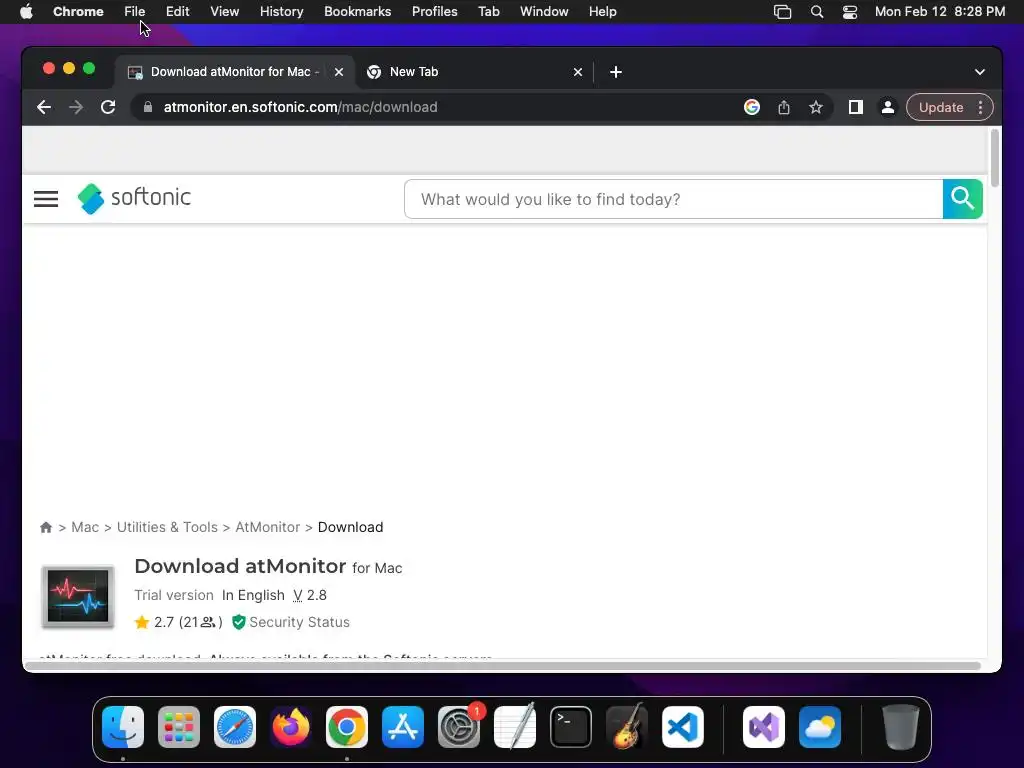This screenshot has width=1024, height=768.
Task: Toggle the Chrome side panel
Action: click(856, 107)
